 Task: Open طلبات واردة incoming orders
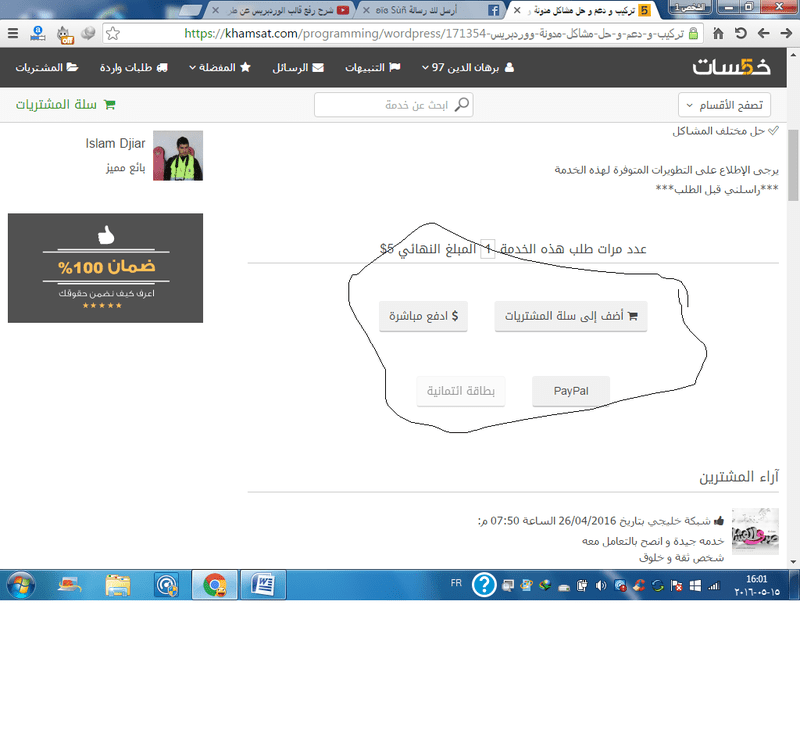134,67
